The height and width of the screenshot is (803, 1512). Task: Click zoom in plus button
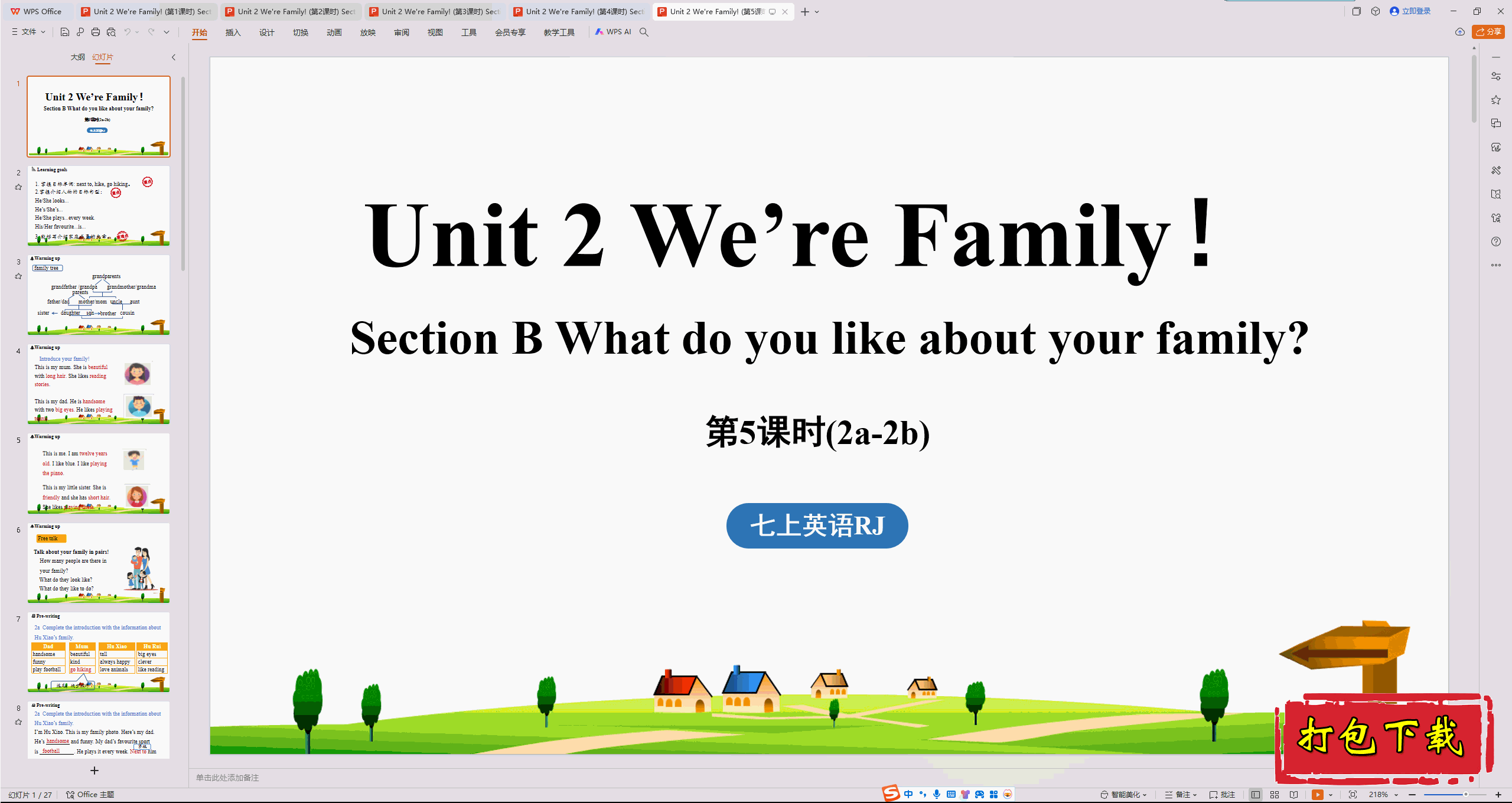tap(1498, 795)
